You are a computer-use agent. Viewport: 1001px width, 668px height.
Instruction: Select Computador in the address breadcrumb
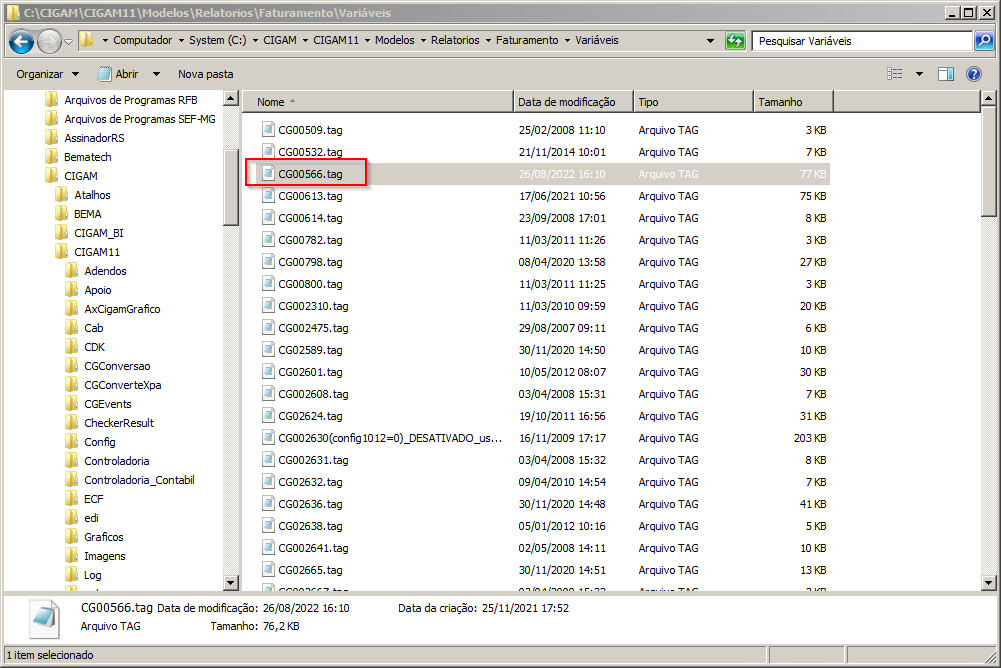142,40
